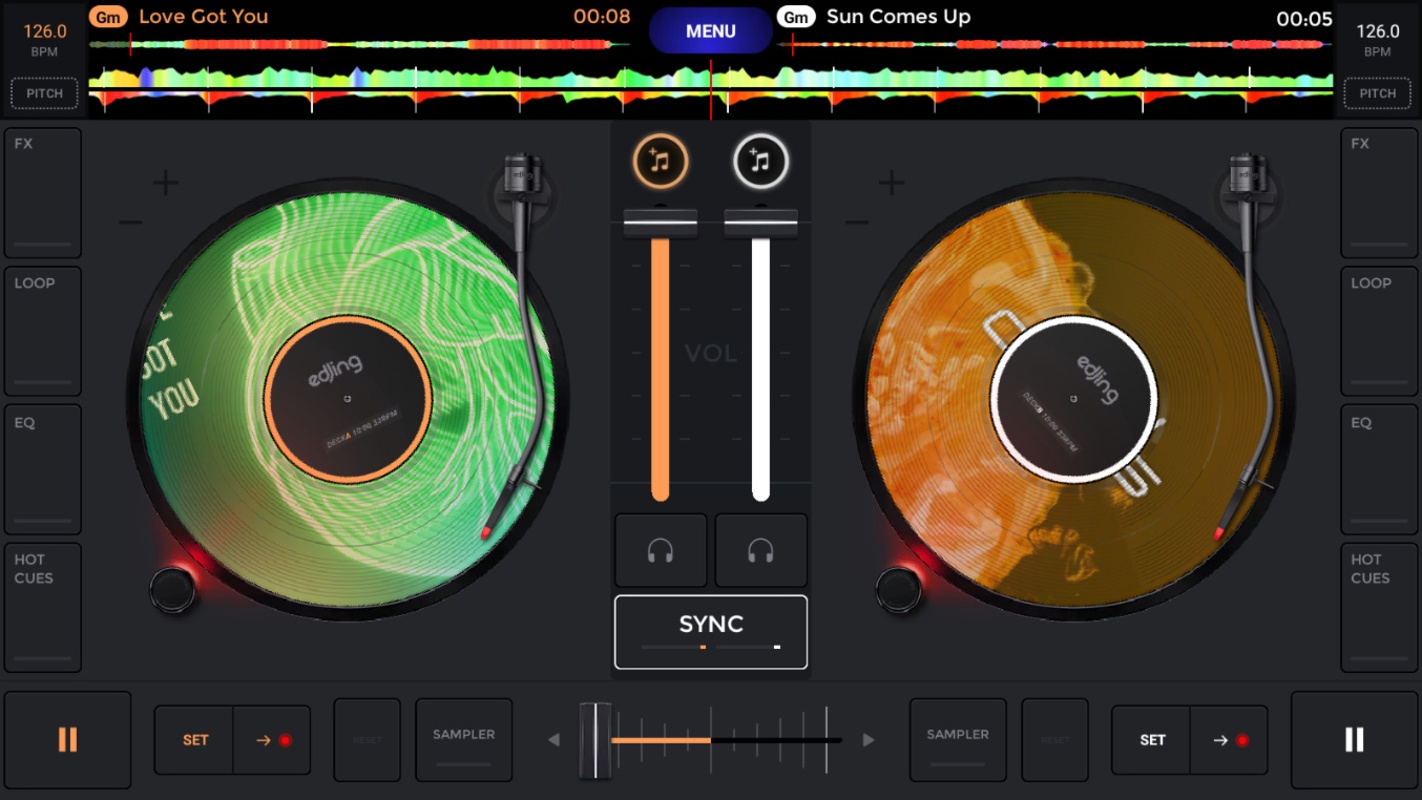Screen dimensions: 1422x800
Task: Seek in right track overview waveform
Action: (1055, 44)
